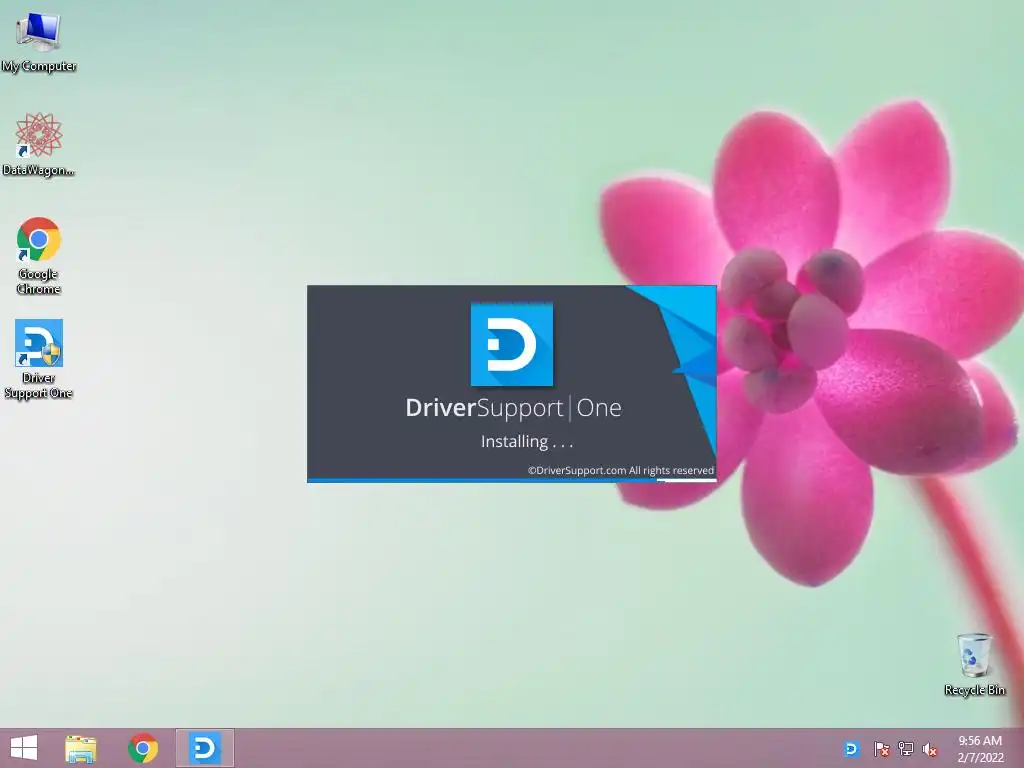Click the DriverSupport.com copyright text
Screen dimensions: 1024x768
[x=621, y=470]
